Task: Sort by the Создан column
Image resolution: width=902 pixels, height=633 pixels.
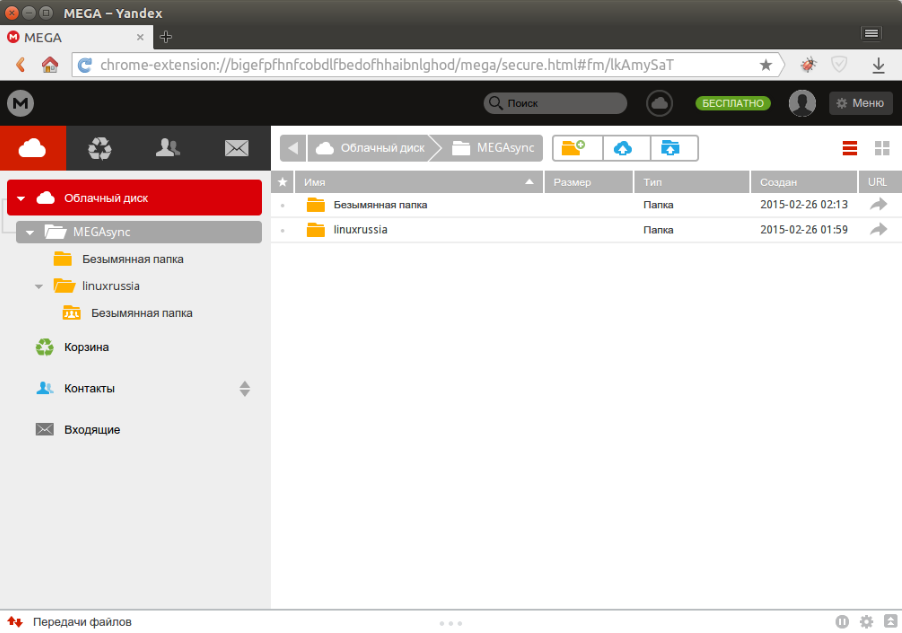Action: coord(804,182)
